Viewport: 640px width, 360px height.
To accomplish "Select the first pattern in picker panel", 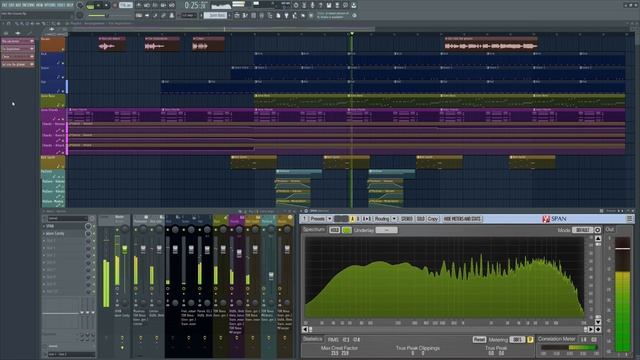I will coord(18,41).
